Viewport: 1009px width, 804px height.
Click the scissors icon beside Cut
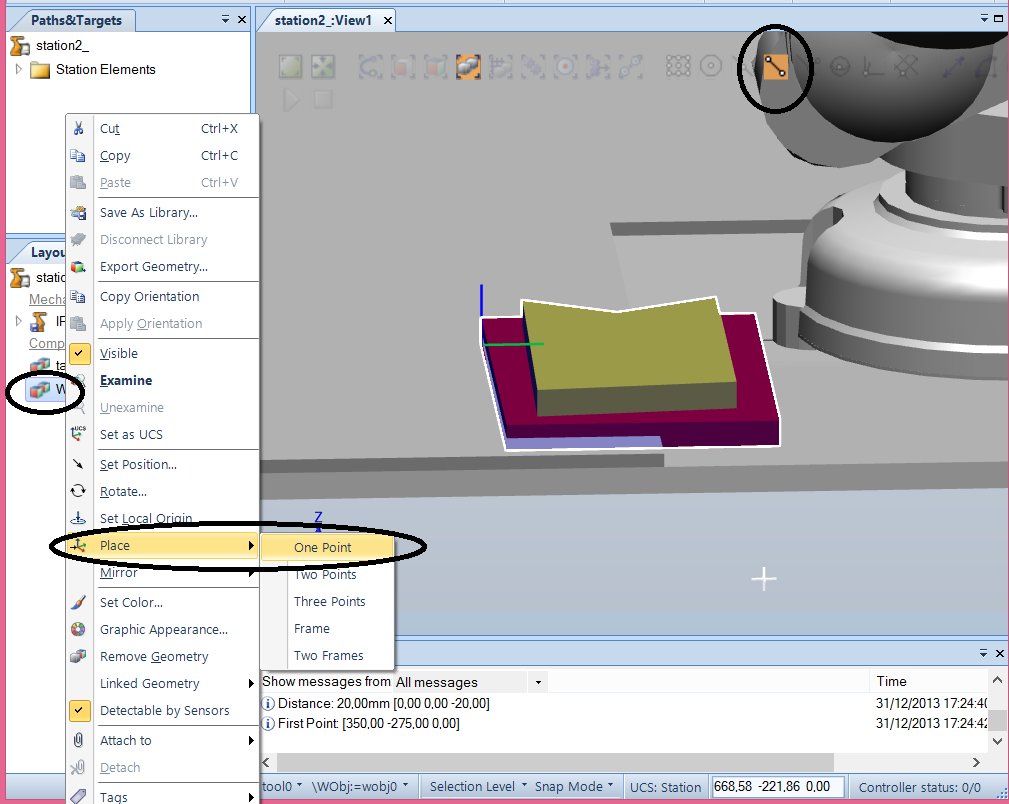click(x=78, y=128)
